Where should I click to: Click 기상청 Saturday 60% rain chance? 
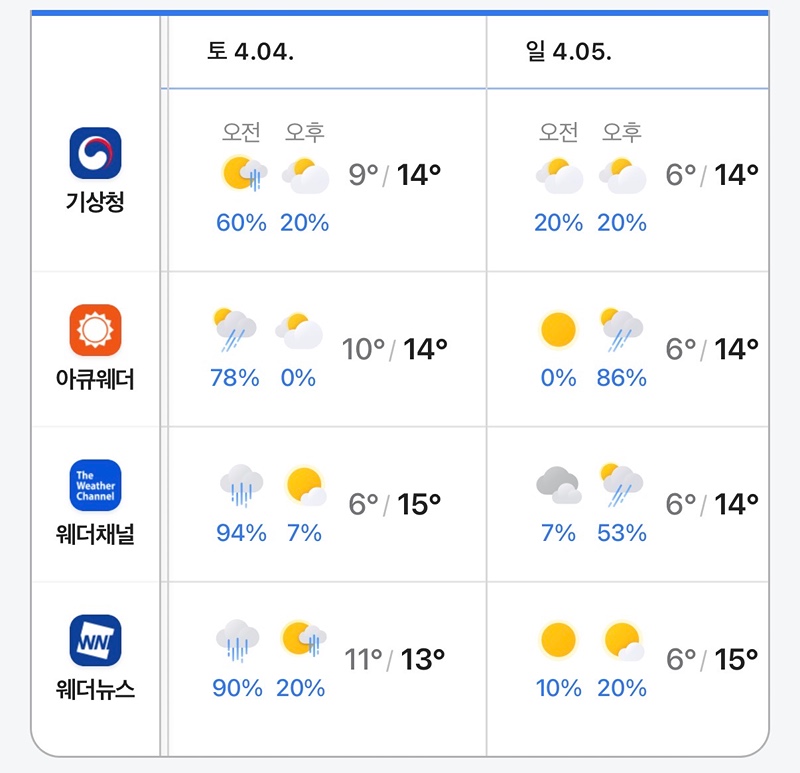click(x=241, y=223)
